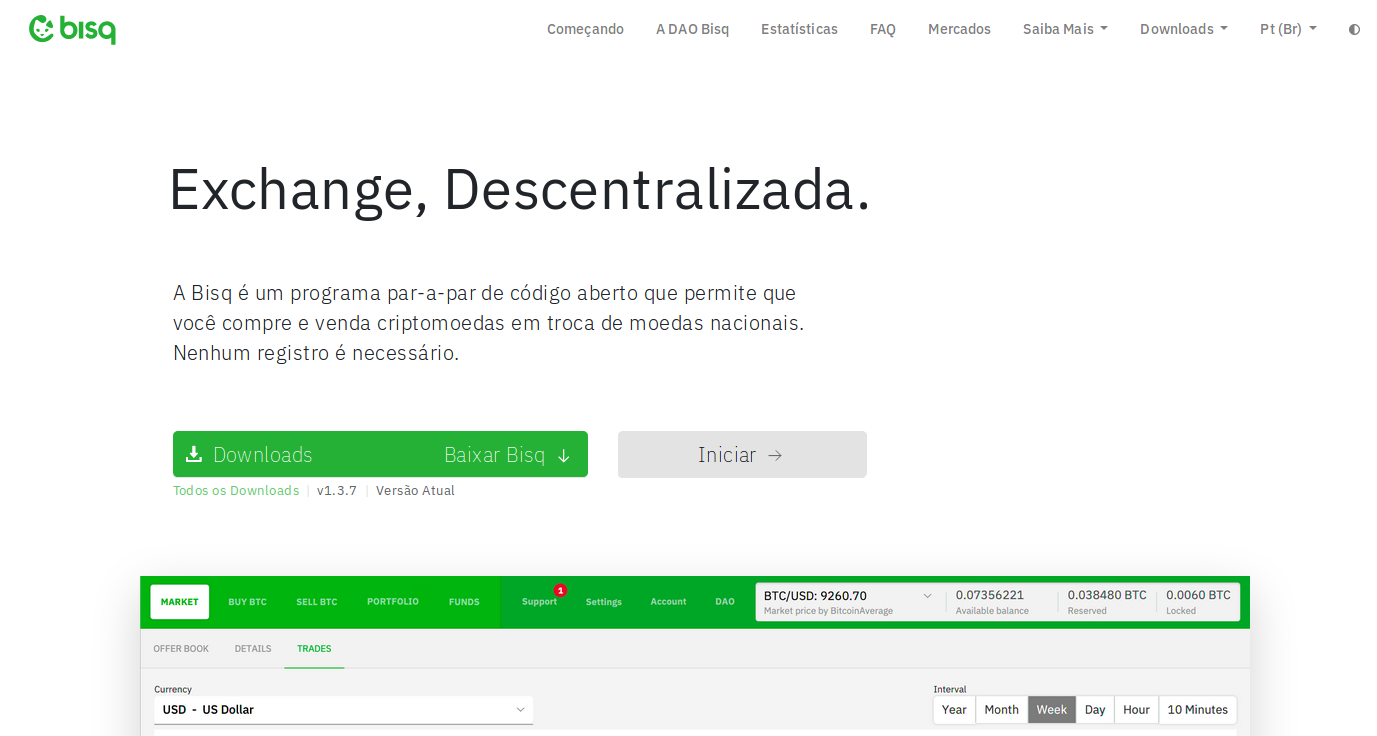1377x736 pixels.
Task: Go to A DAO Bisq
Action: [x=692, y=30]
